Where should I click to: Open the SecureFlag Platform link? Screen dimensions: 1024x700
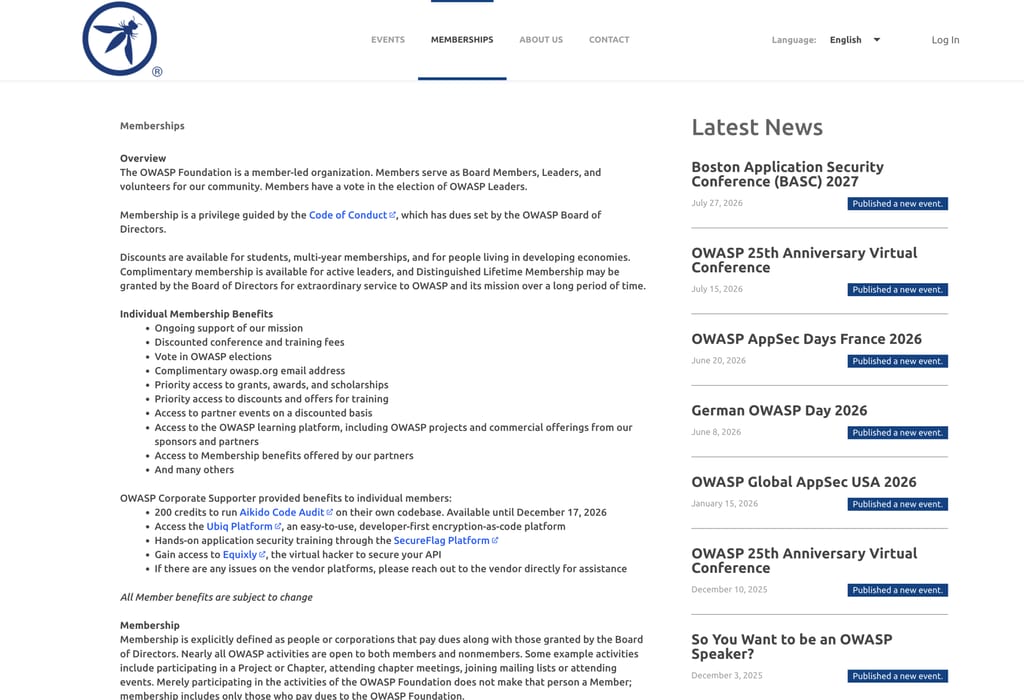tap(441, 541)
